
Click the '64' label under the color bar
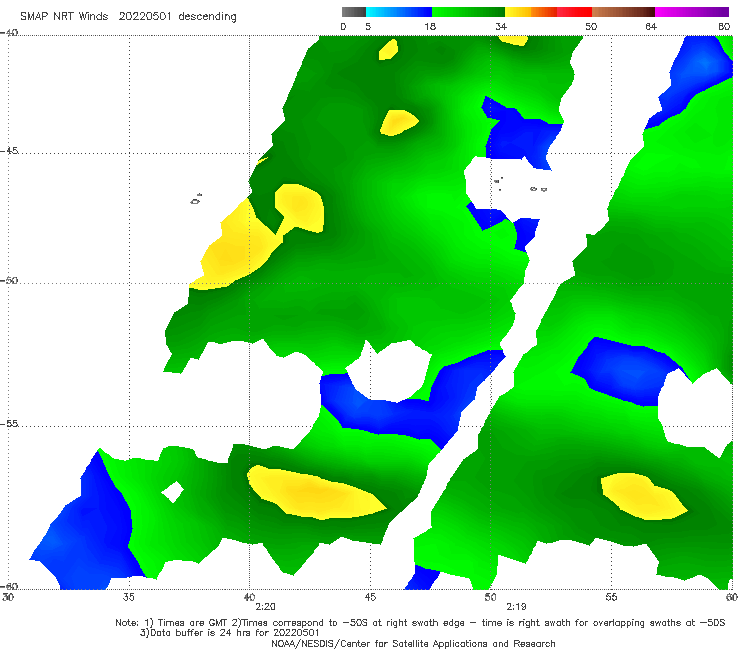(x=651, y=26)
